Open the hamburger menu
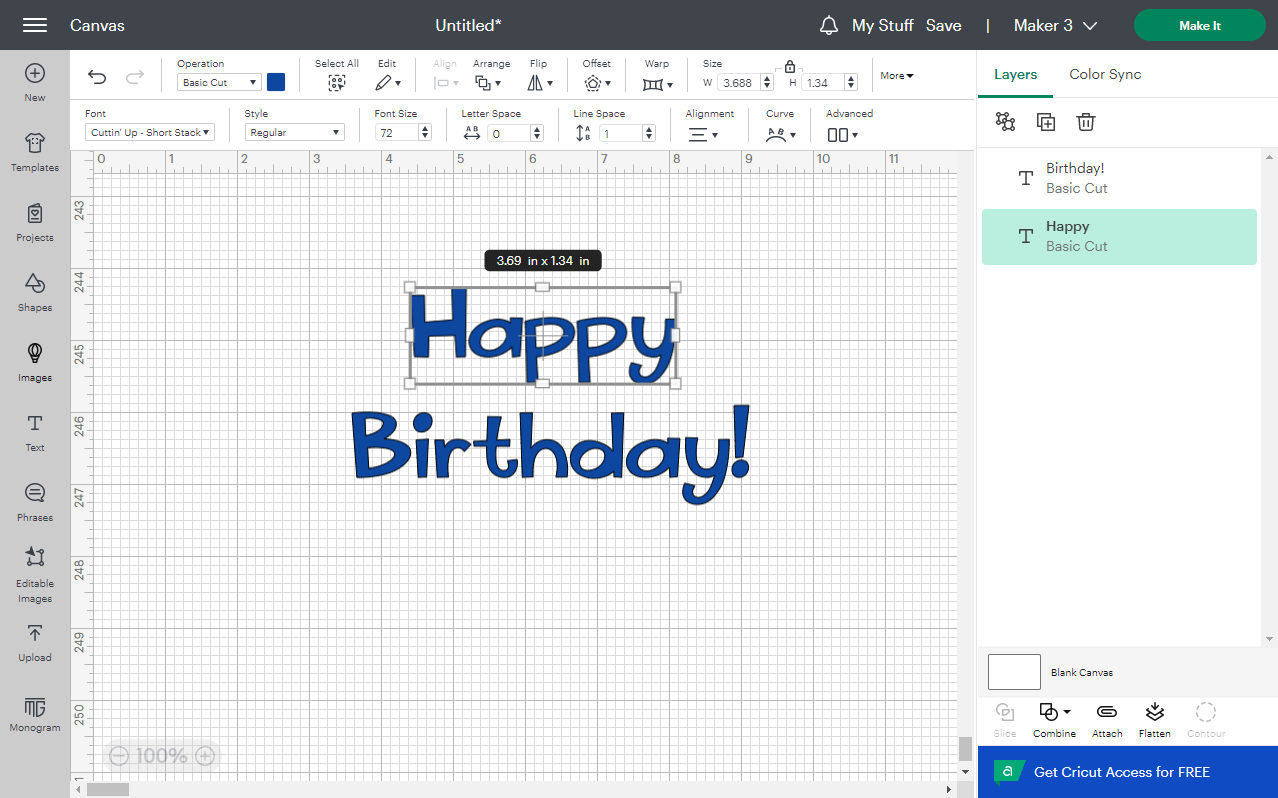The height and width of the screenshot is (798, 1278). click(34, 25)
